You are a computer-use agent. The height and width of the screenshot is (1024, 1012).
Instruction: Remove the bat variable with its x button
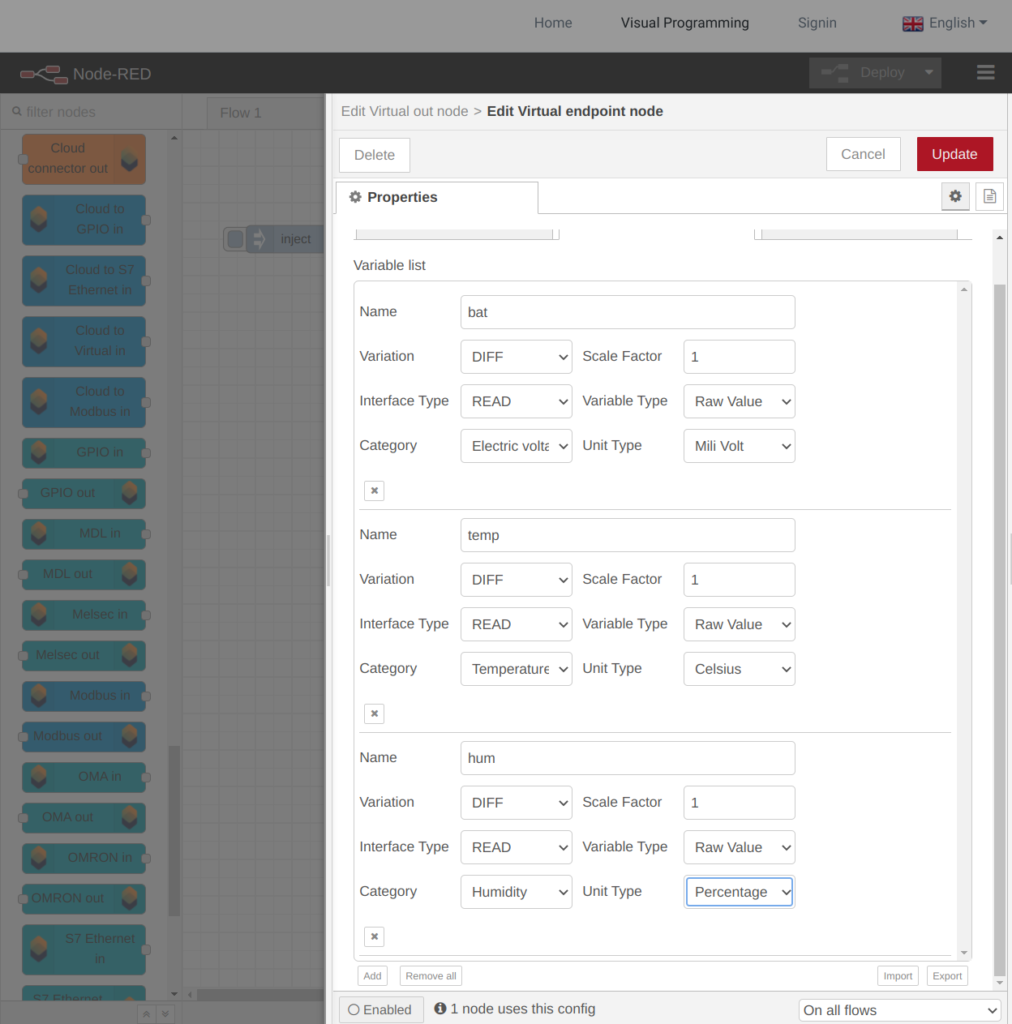(x=374, y=490)
